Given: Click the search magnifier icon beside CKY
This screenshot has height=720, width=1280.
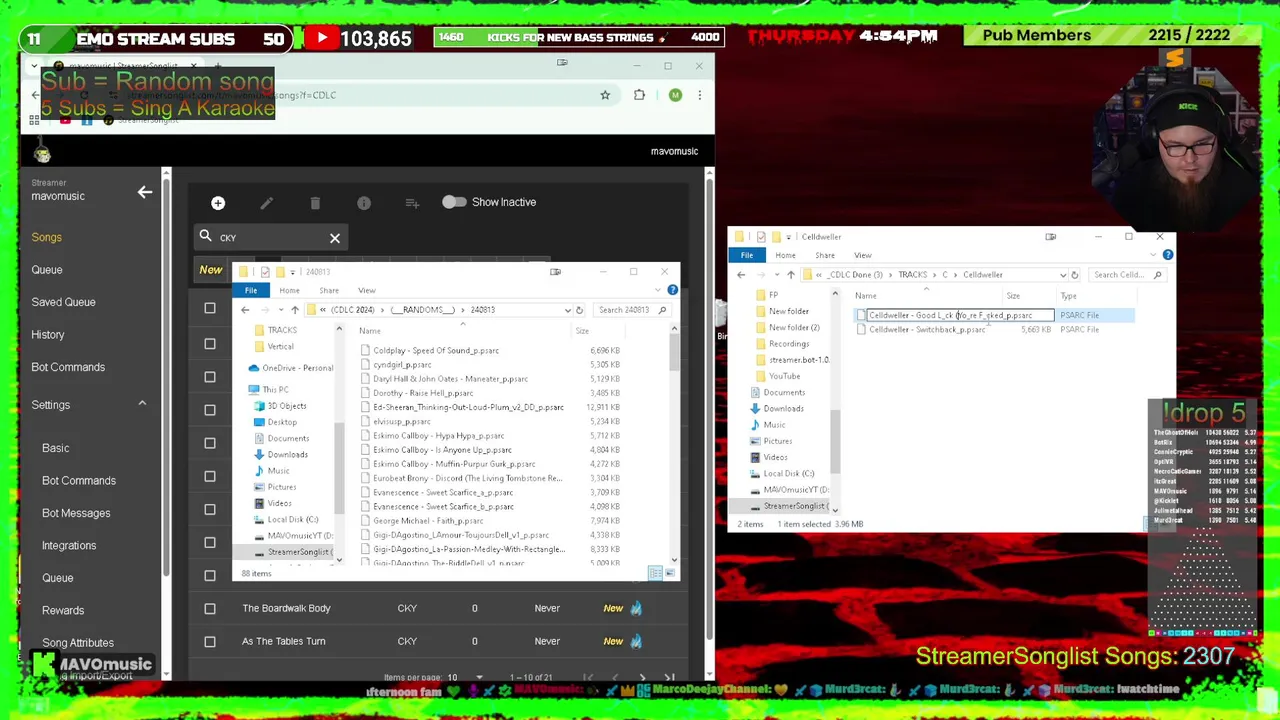Looking at the screenshot, I should tap(205, 237).
